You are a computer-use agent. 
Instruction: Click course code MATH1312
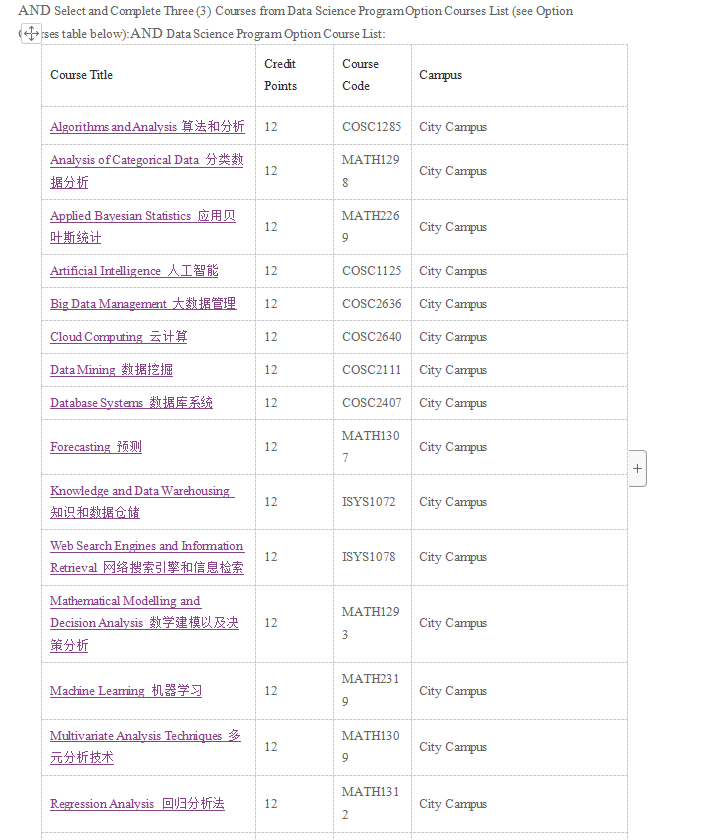coord(371,803)
